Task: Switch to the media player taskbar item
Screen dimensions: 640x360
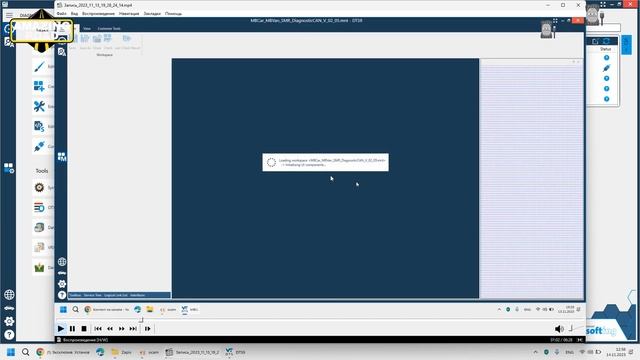Action: coord(193,352)
